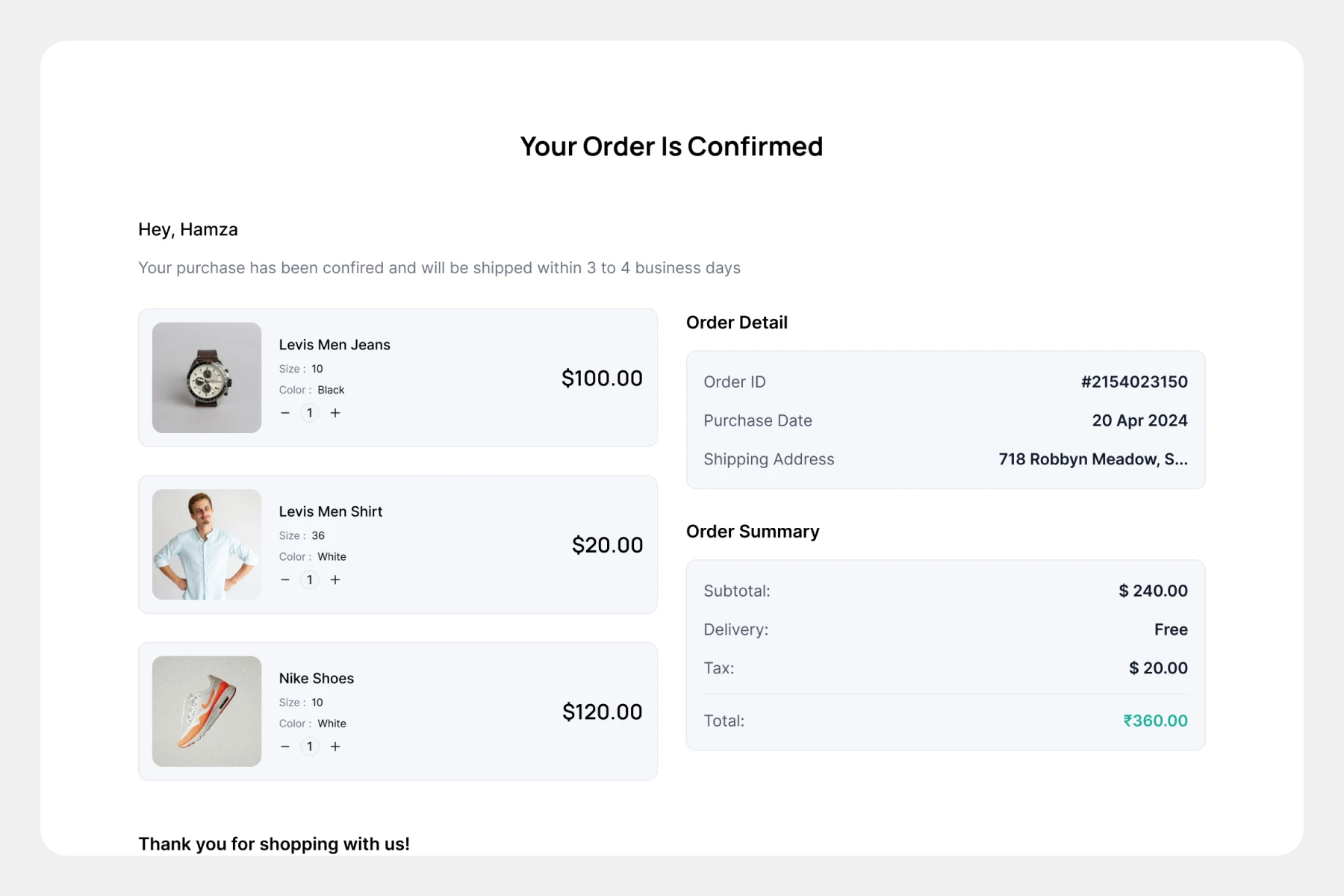Image resolution: width=1344 pixels, height=896 pixels.
Task: Click the $100.00 price of jeans
Action: click(x=602, y=379)
